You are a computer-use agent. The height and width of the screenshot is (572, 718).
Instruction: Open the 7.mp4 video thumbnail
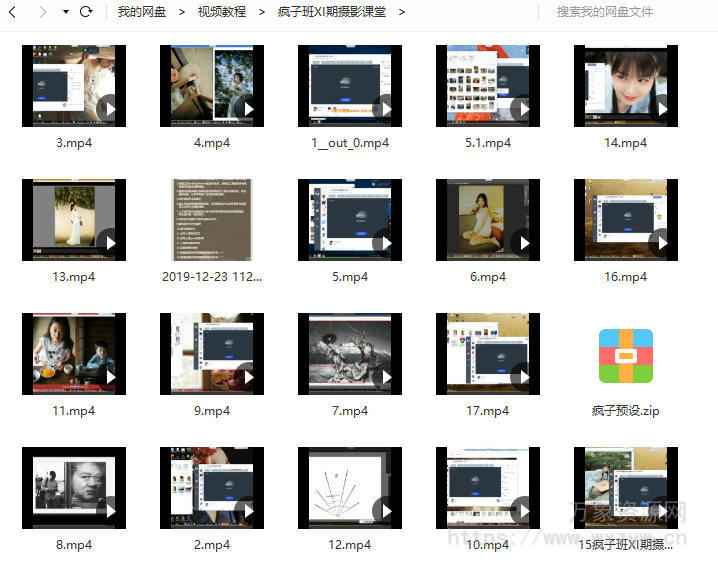(x=349, y=354)
